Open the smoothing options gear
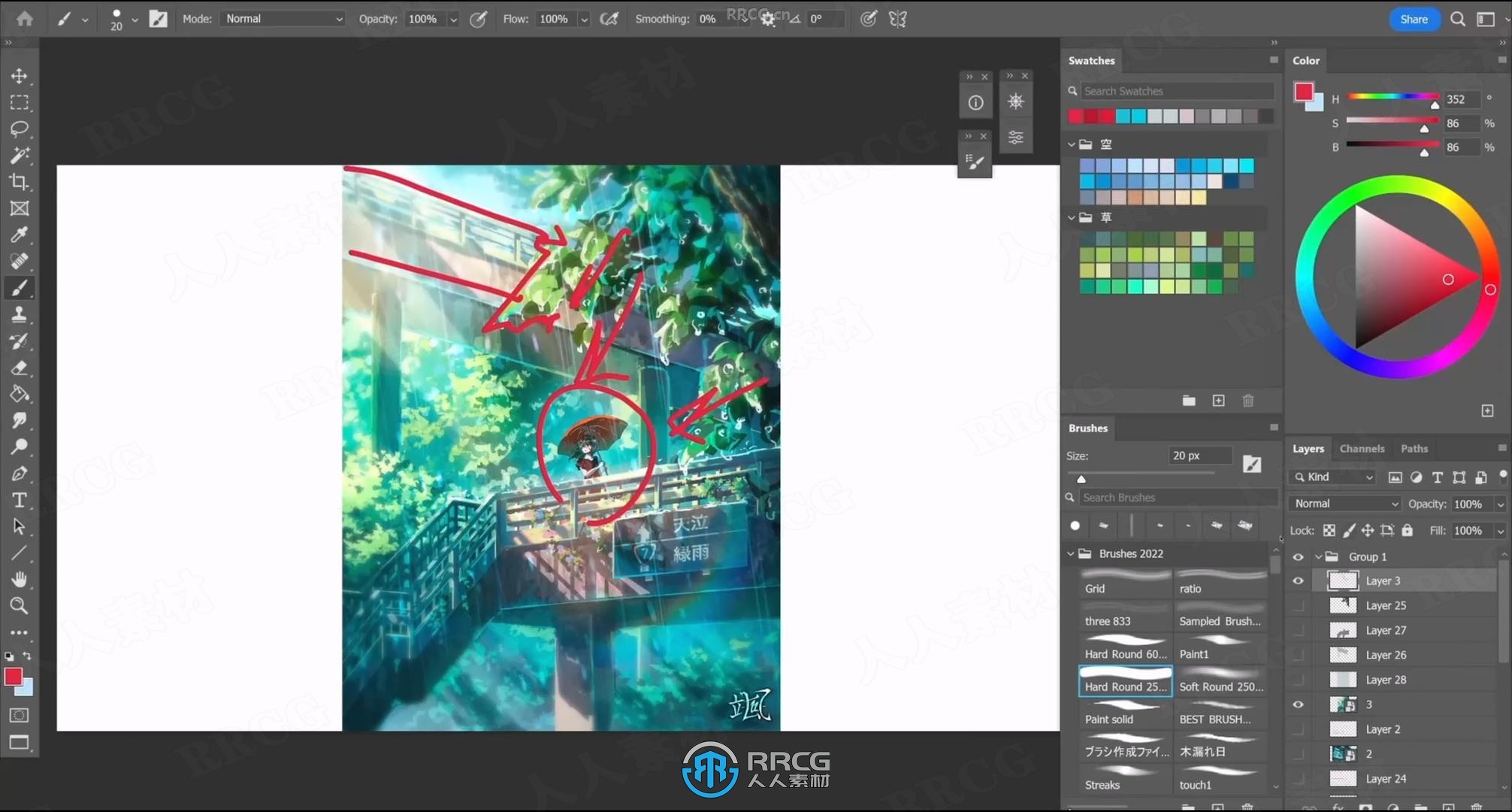This screenshot has width=1512, height=812. [x=767, y=20]
